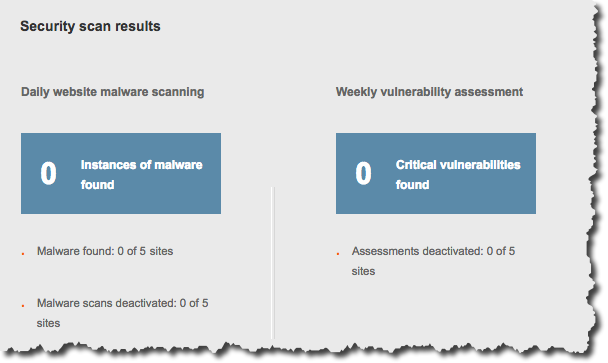This screenshot has height=363, width=608.
Task: Open the Instances of malware found tile
Action: 121,173
